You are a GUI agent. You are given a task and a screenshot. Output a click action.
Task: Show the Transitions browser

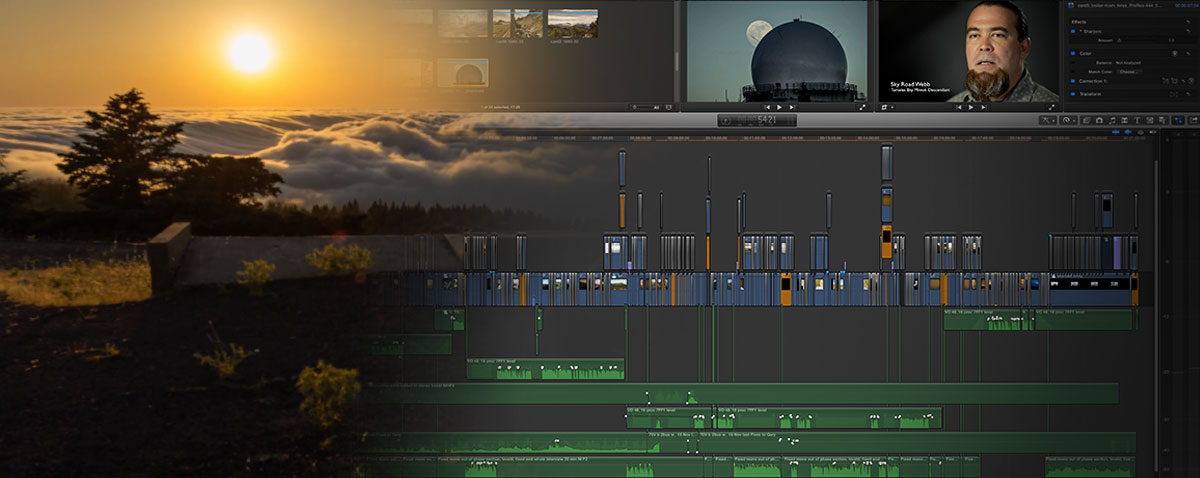pos(1124,120)
